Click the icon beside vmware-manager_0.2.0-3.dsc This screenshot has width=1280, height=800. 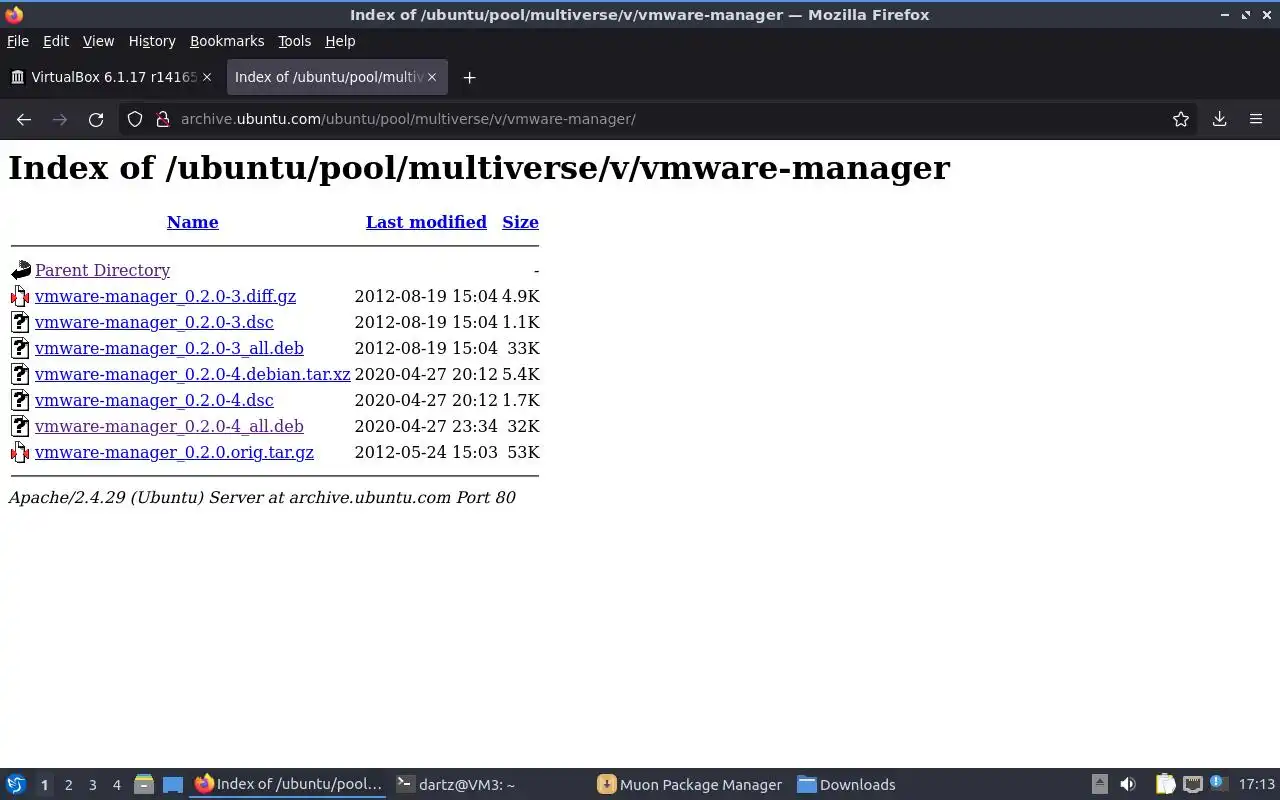point(21,322)
